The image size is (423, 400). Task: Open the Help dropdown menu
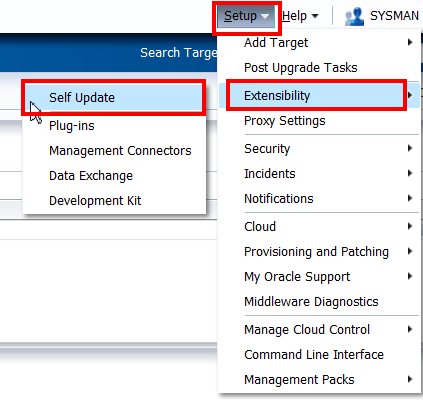click(x=300, y=16)
